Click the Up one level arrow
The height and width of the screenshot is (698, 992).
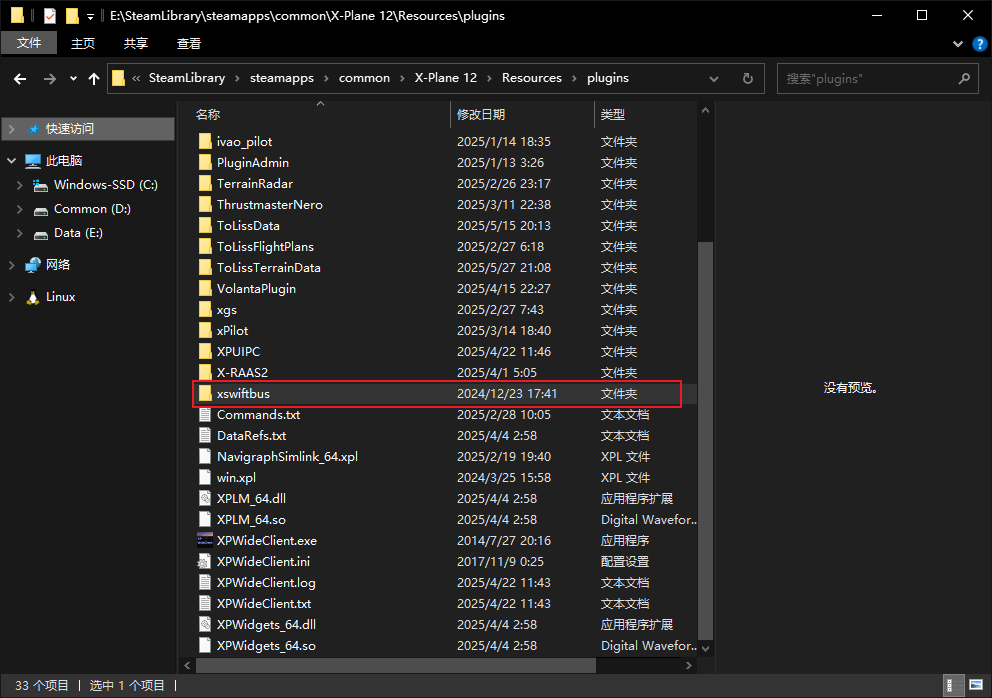tap(94, 79)
